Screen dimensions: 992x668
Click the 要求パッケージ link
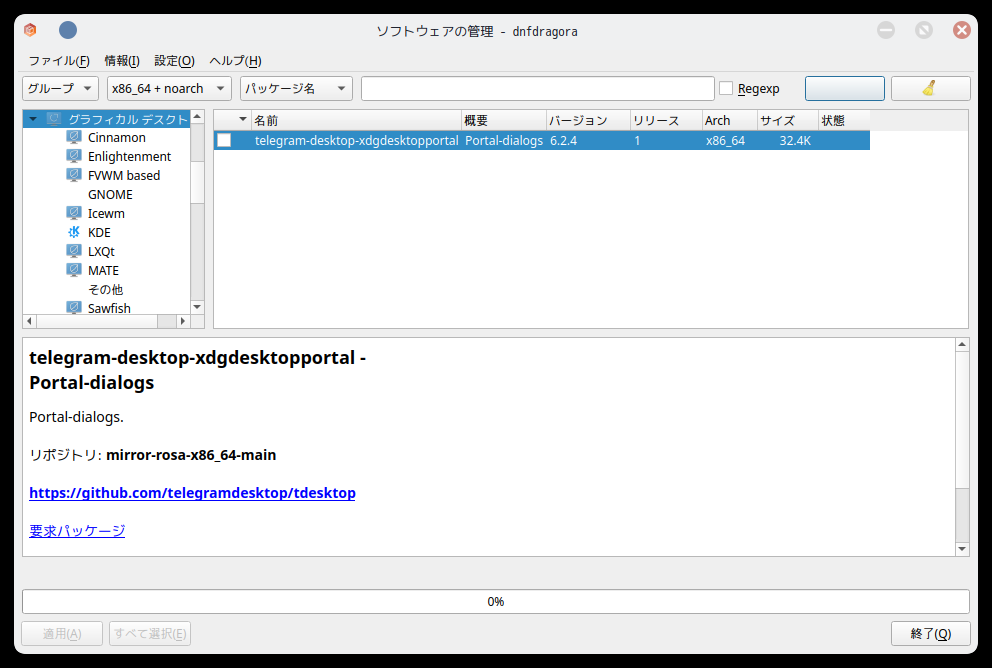[77, 531]
